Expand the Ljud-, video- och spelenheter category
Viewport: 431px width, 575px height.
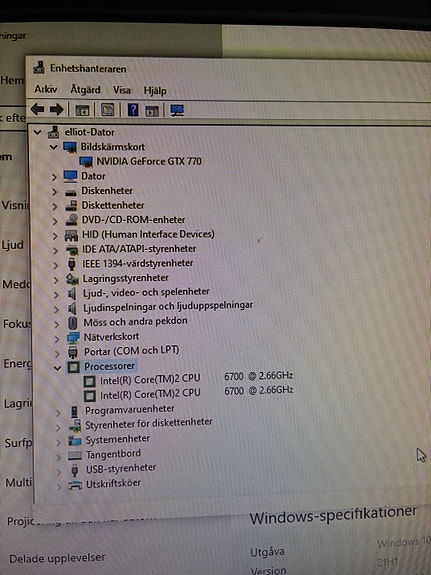[x=56, y=294]
